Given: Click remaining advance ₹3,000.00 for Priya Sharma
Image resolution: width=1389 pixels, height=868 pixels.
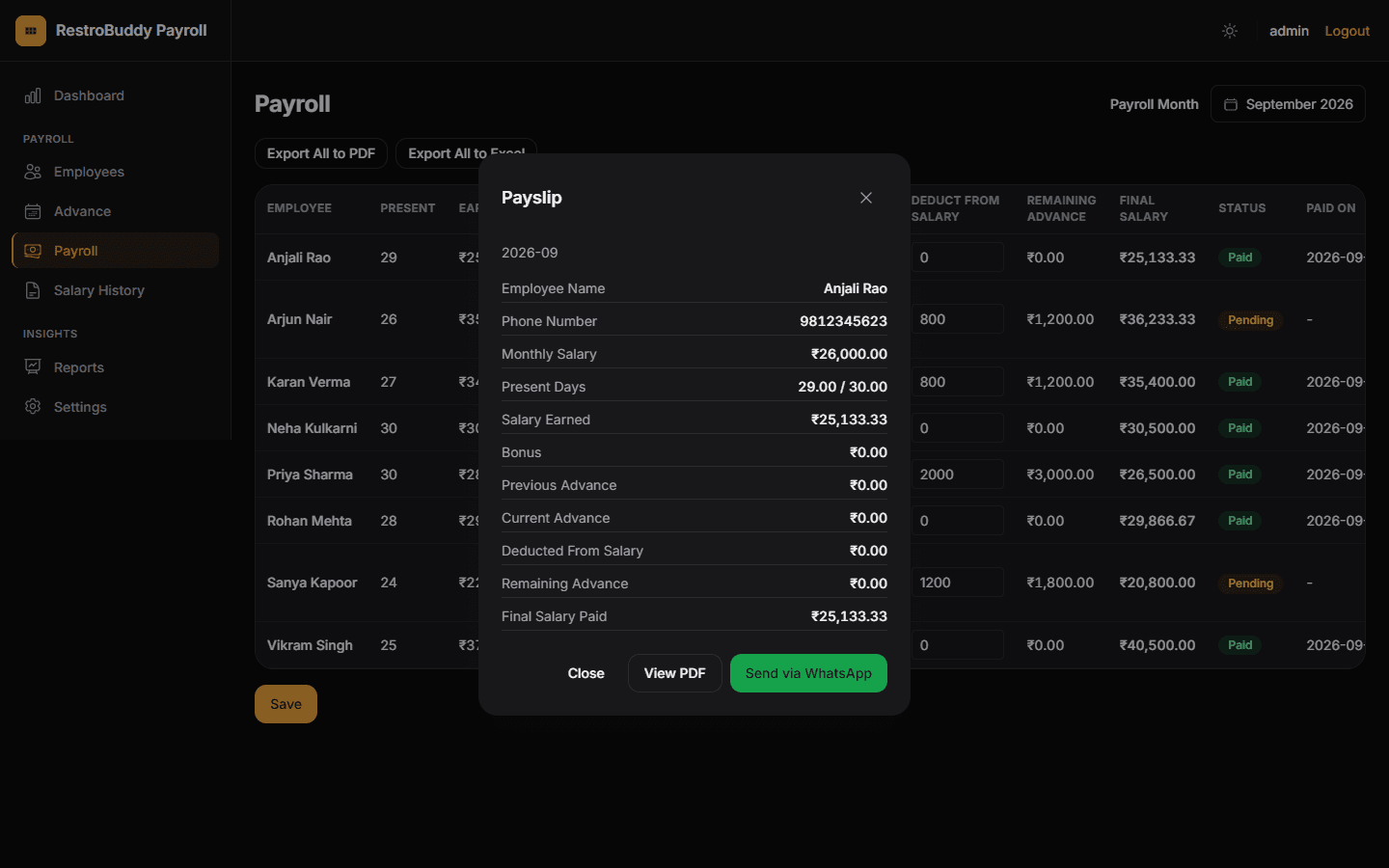Looking at the screenshot, I should (x=1060, y=475).
